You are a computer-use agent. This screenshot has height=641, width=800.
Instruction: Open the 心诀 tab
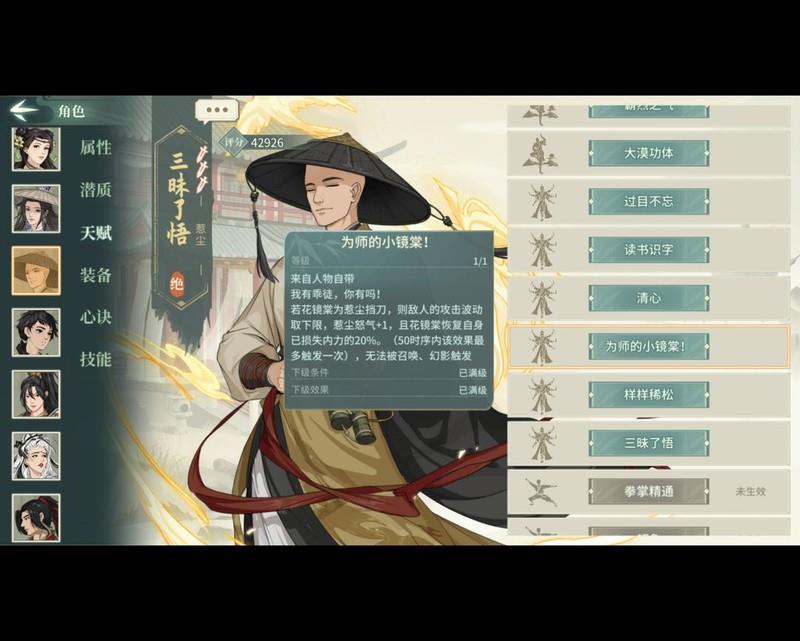[95, 317]
